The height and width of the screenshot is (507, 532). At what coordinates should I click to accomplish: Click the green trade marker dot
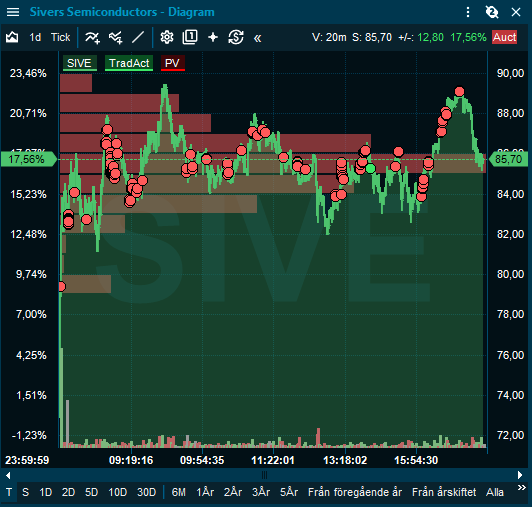[x=370, y=168]
